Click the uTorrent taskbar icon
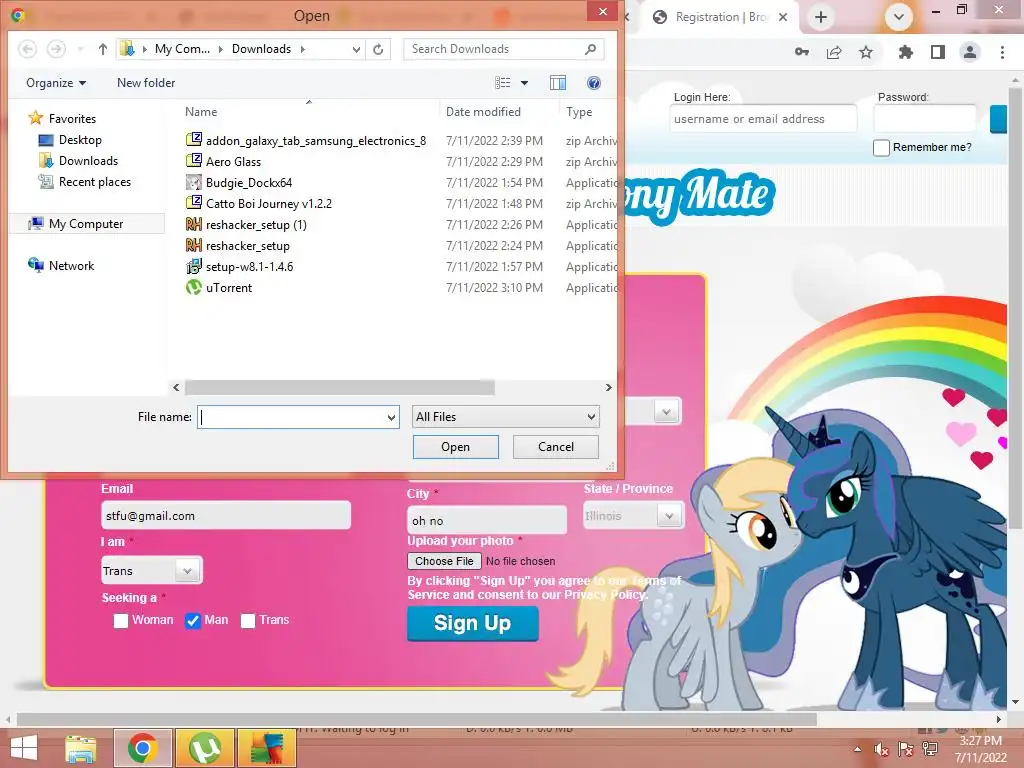This screenshot has width=1024, height=768. click(x=204, y=748)
